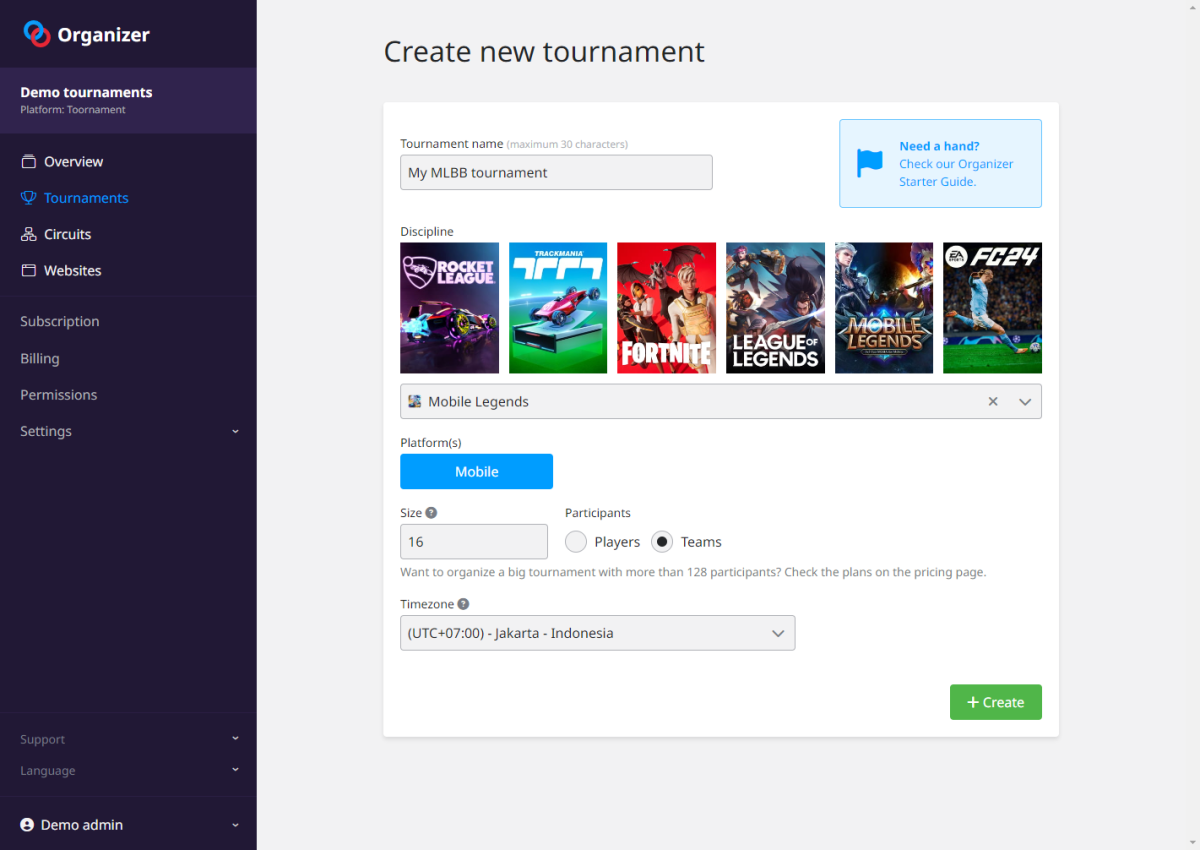Screen dimensions: 1200x850
Task: Open the Timezone tooltip question mark
Action: click(x=462, y=602)
